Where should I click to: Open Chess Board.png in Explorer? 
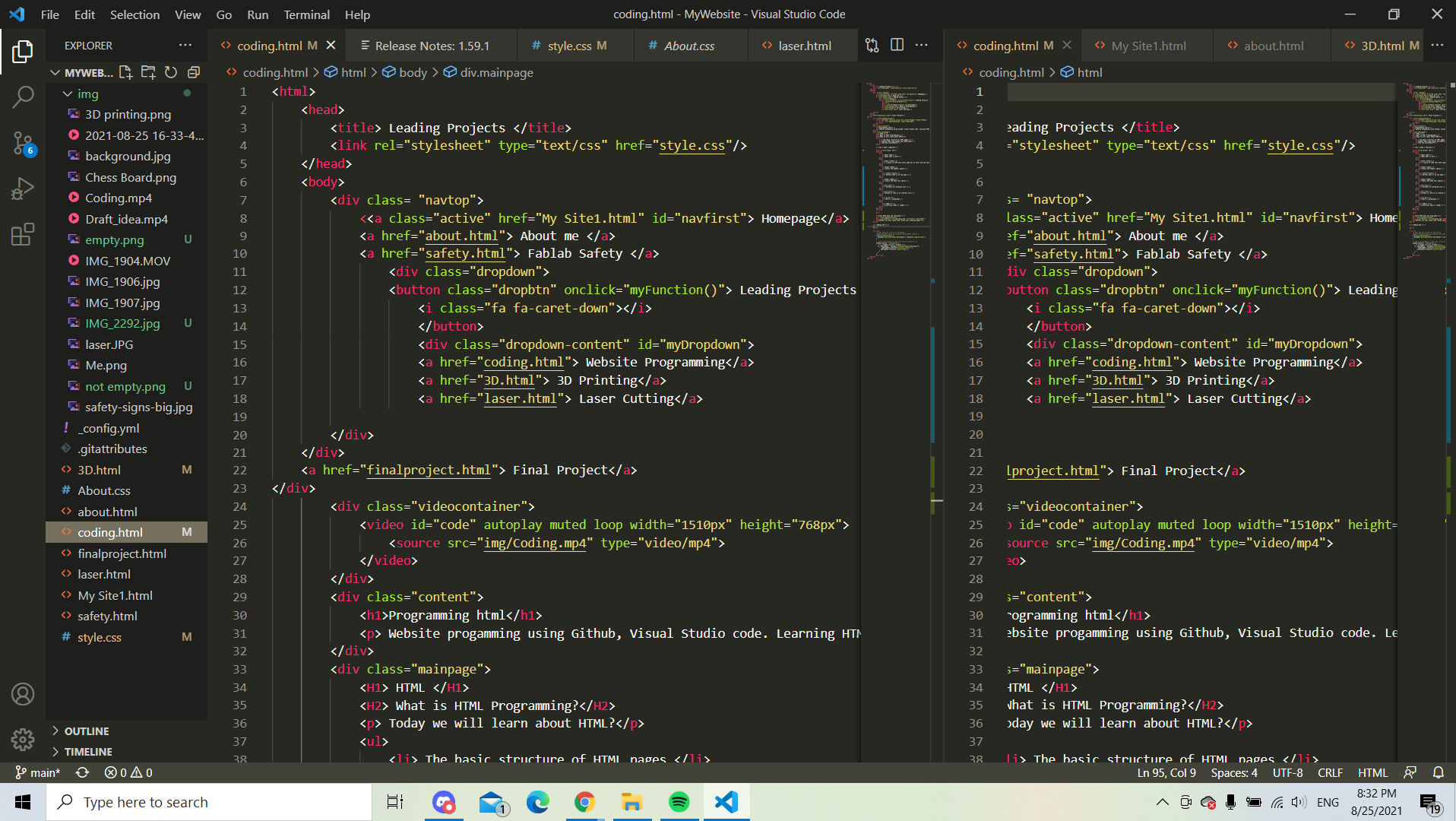[x=126, y=177]
